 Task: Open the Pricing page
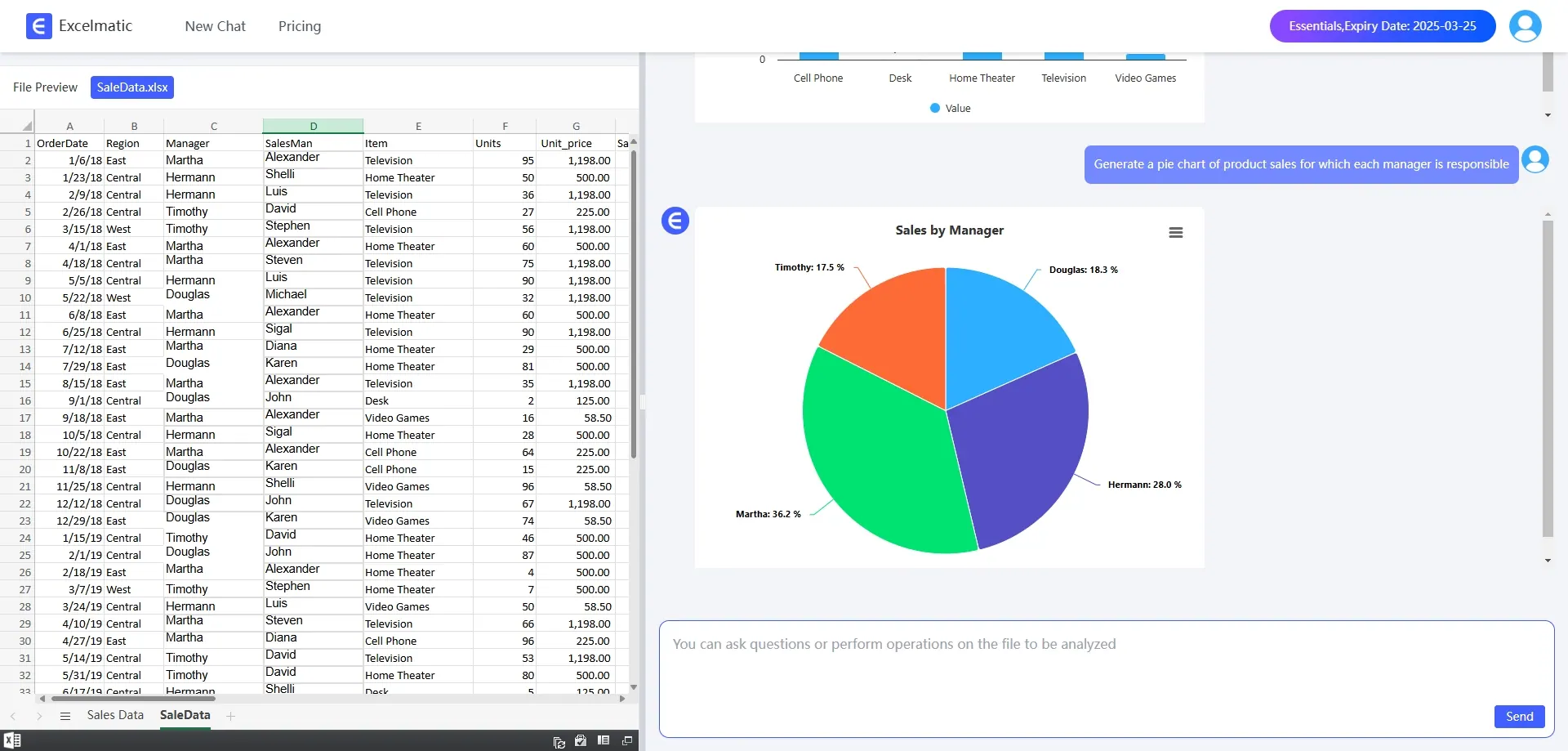point(299,26)
